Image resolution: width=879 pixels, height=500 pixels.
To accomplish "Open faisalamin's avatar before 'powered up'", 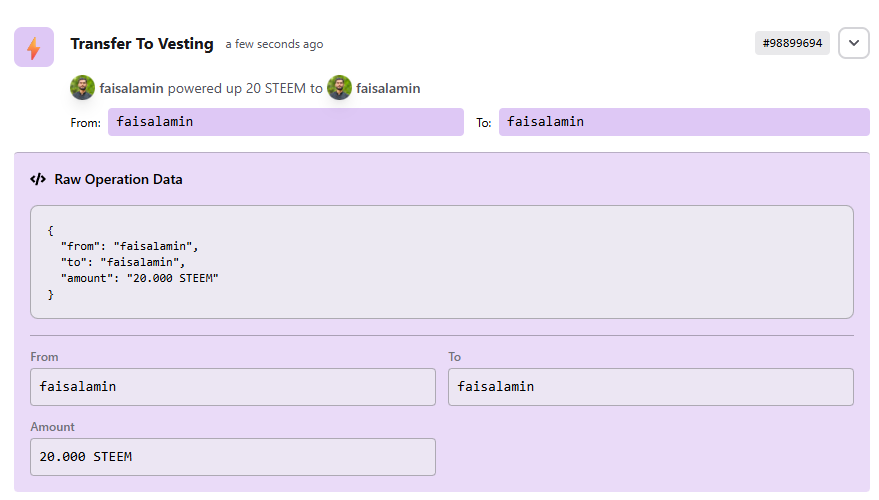I will tap(82, 88).
